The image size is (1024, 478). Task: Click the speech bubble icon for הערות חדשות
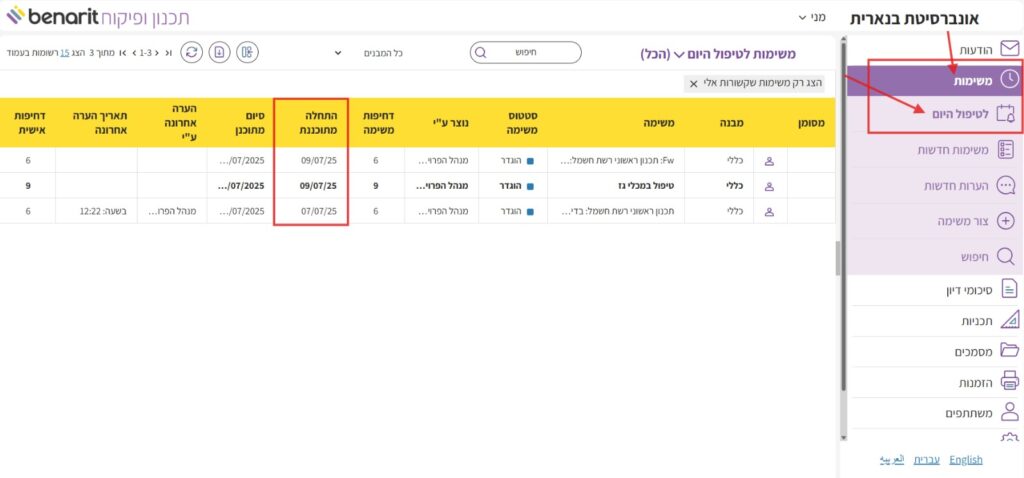[x=1008, y=186]
